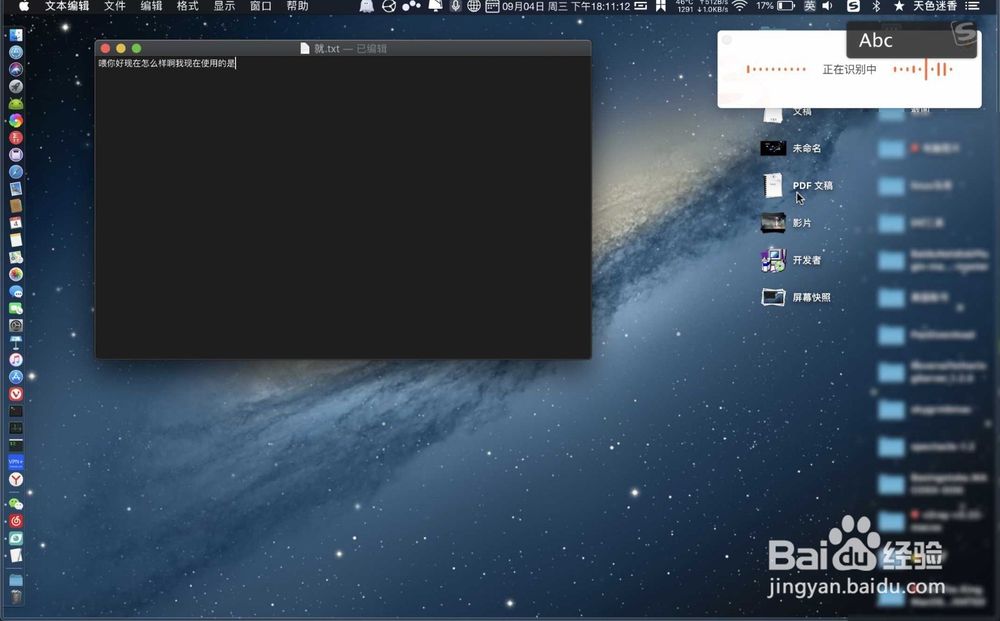Launch the green Android app in Dock
The width and height of the screenshot is (1000, 621).
[16, 103]
